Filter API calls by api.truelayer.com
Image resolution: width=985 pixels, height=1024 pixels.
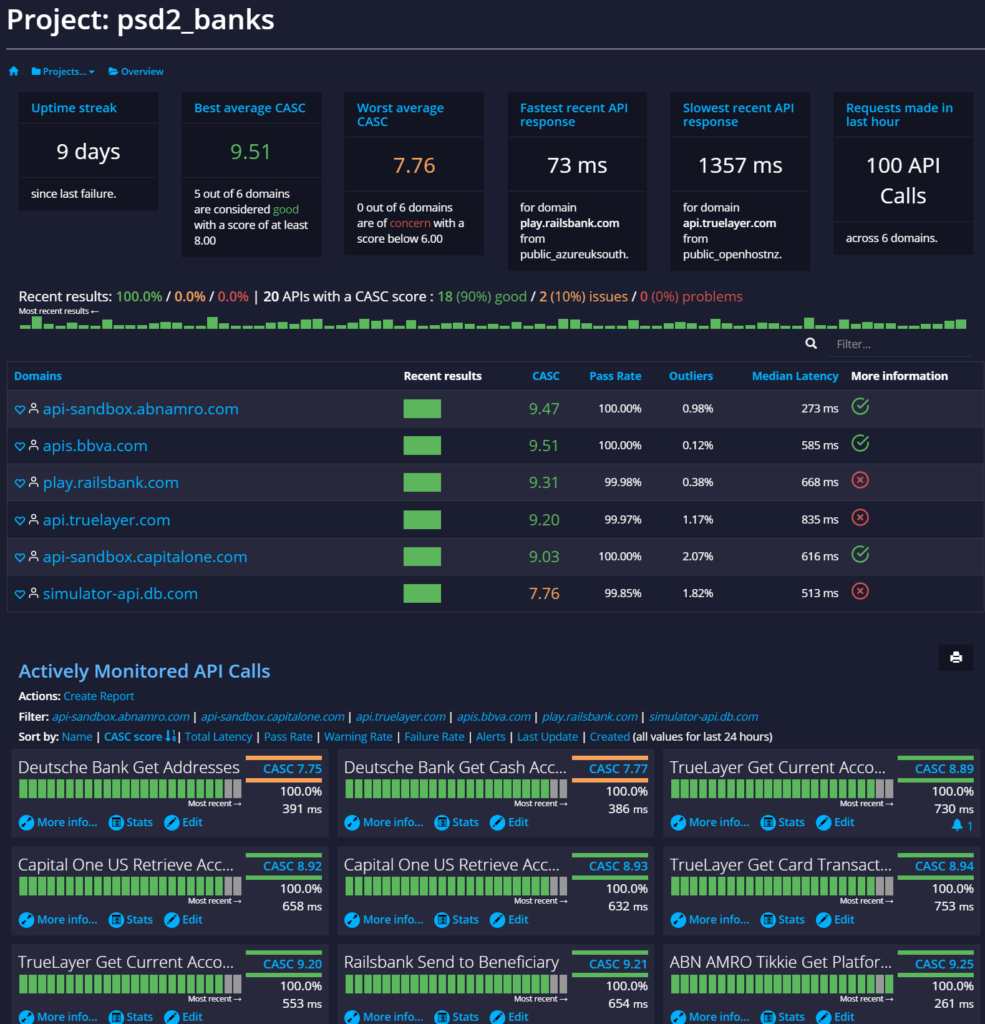point(400,717)
